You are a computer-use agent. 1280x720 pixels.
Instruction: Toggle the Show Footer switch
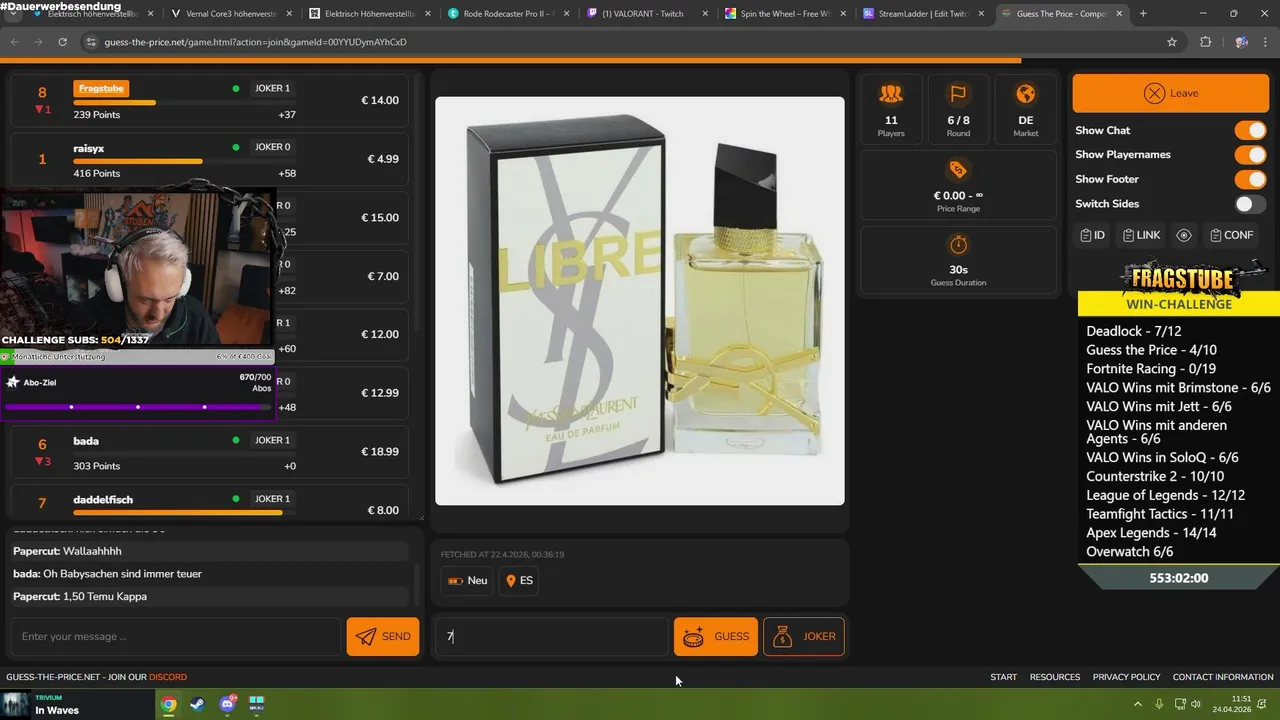point(1250,179)
